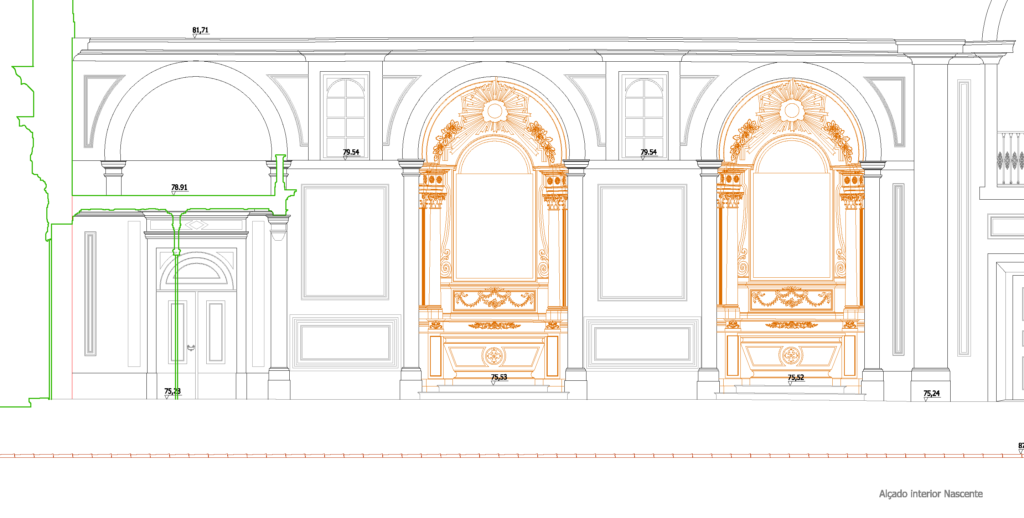Click the circular medallion on right altar front
This screenshot has width=1024, height=518.
[790, 355]
